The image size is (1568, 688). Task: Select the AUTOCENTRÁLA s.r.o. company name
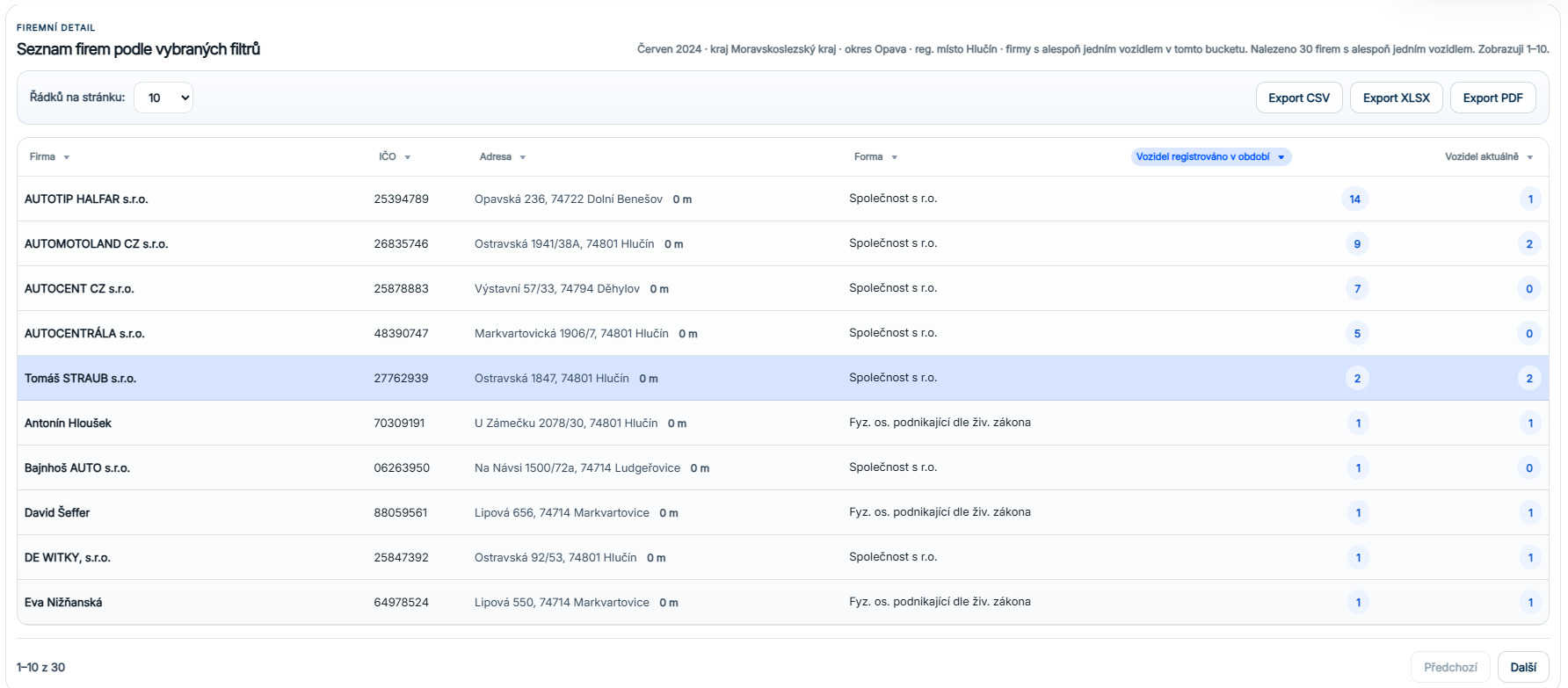(x=84, y=334)
